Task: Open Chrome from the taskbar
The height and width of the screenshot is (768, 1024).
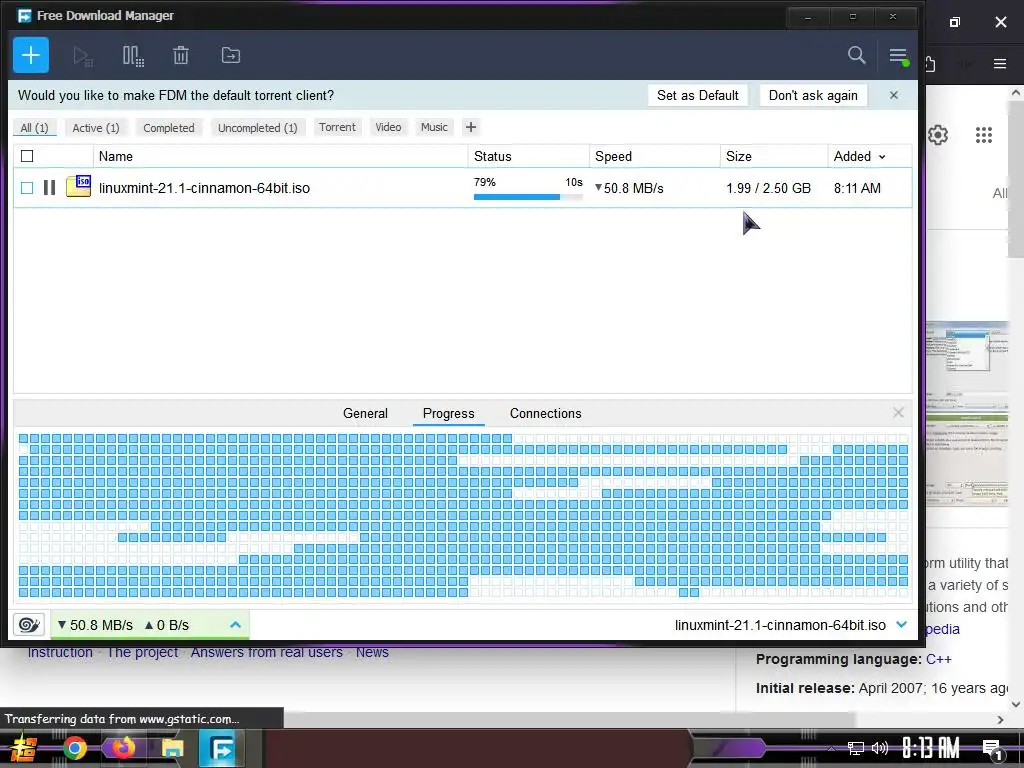Action: click(75, 748)
